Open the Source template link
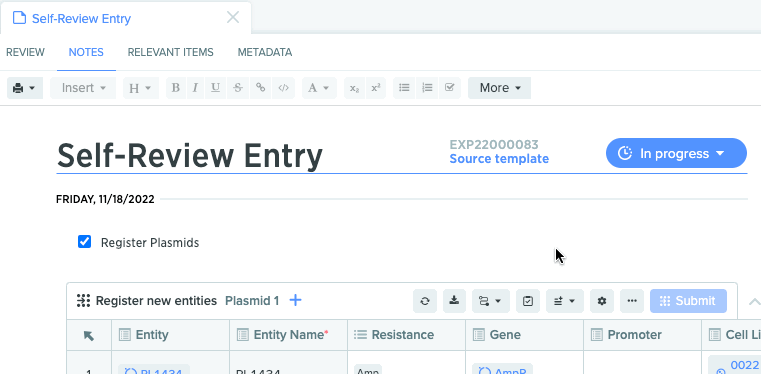The height and width of the screenshot is (374, 761). tap(499, 159)
